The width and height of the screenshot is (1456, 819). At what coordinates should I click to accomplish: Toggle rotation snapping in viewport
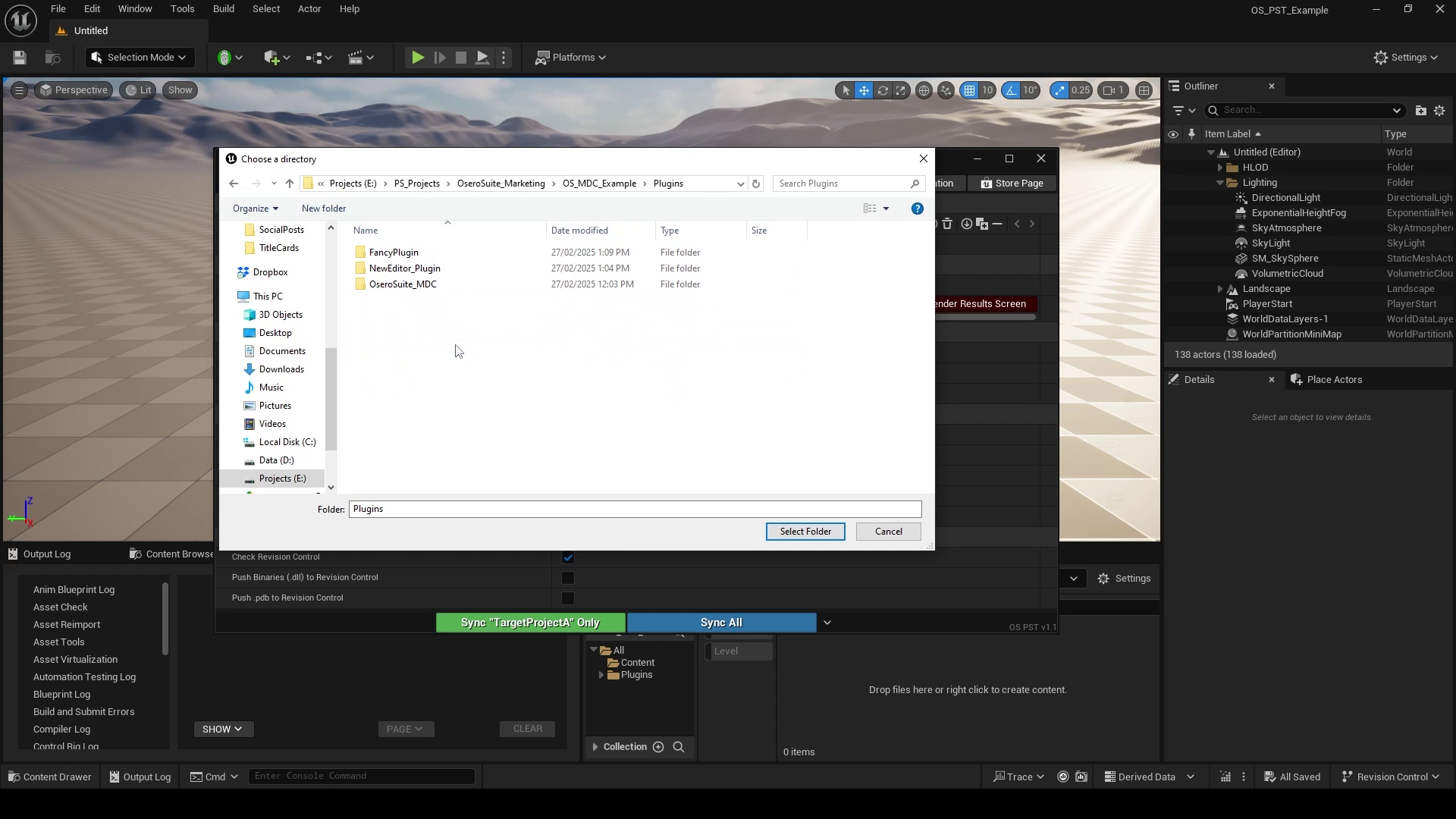(x=1011, y=90)
